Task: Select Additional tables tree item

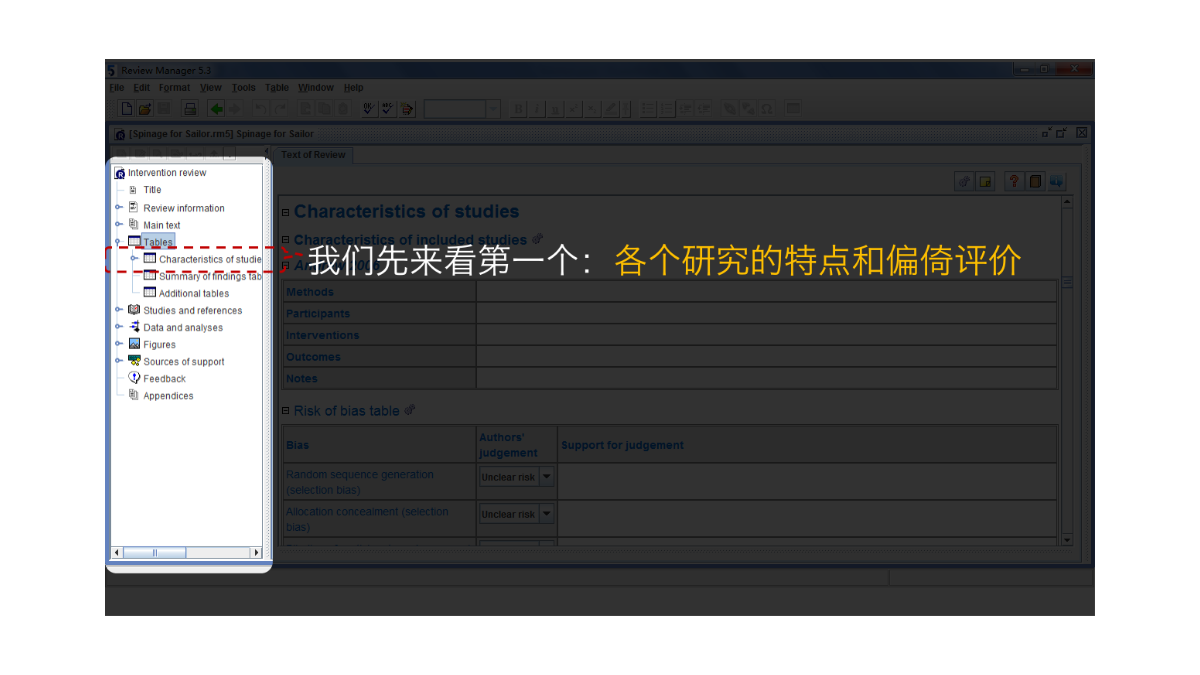Action: [x=194, y=293]
